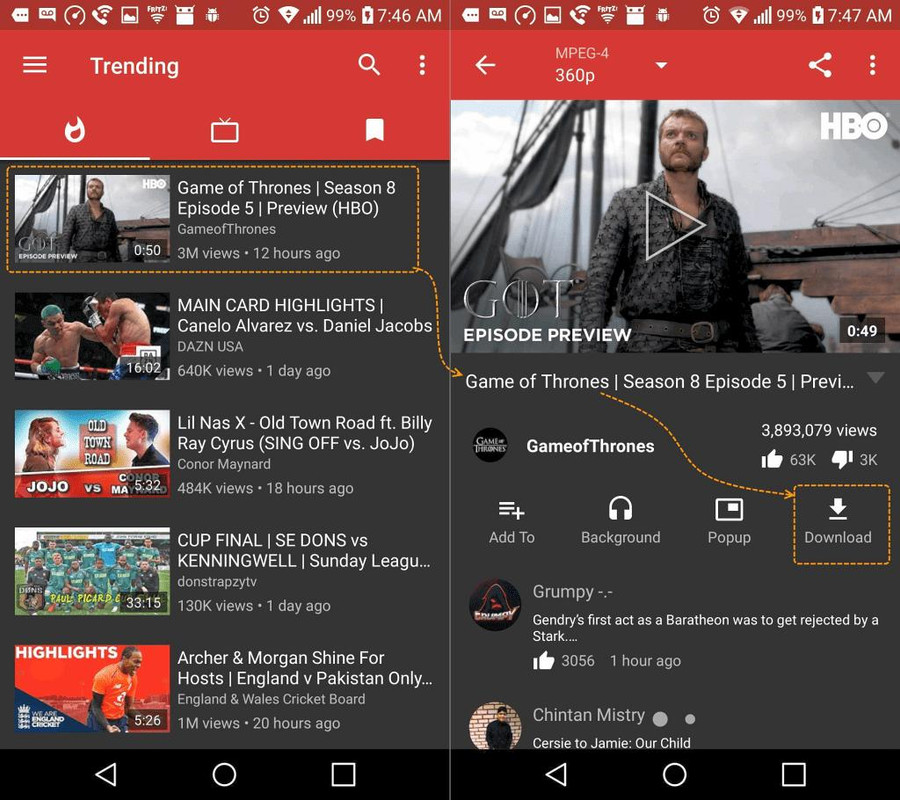The height and width of the screenshot is (800, 900).
Task: Open the hamburger menu in Trending screen
Action: [34, 65]
